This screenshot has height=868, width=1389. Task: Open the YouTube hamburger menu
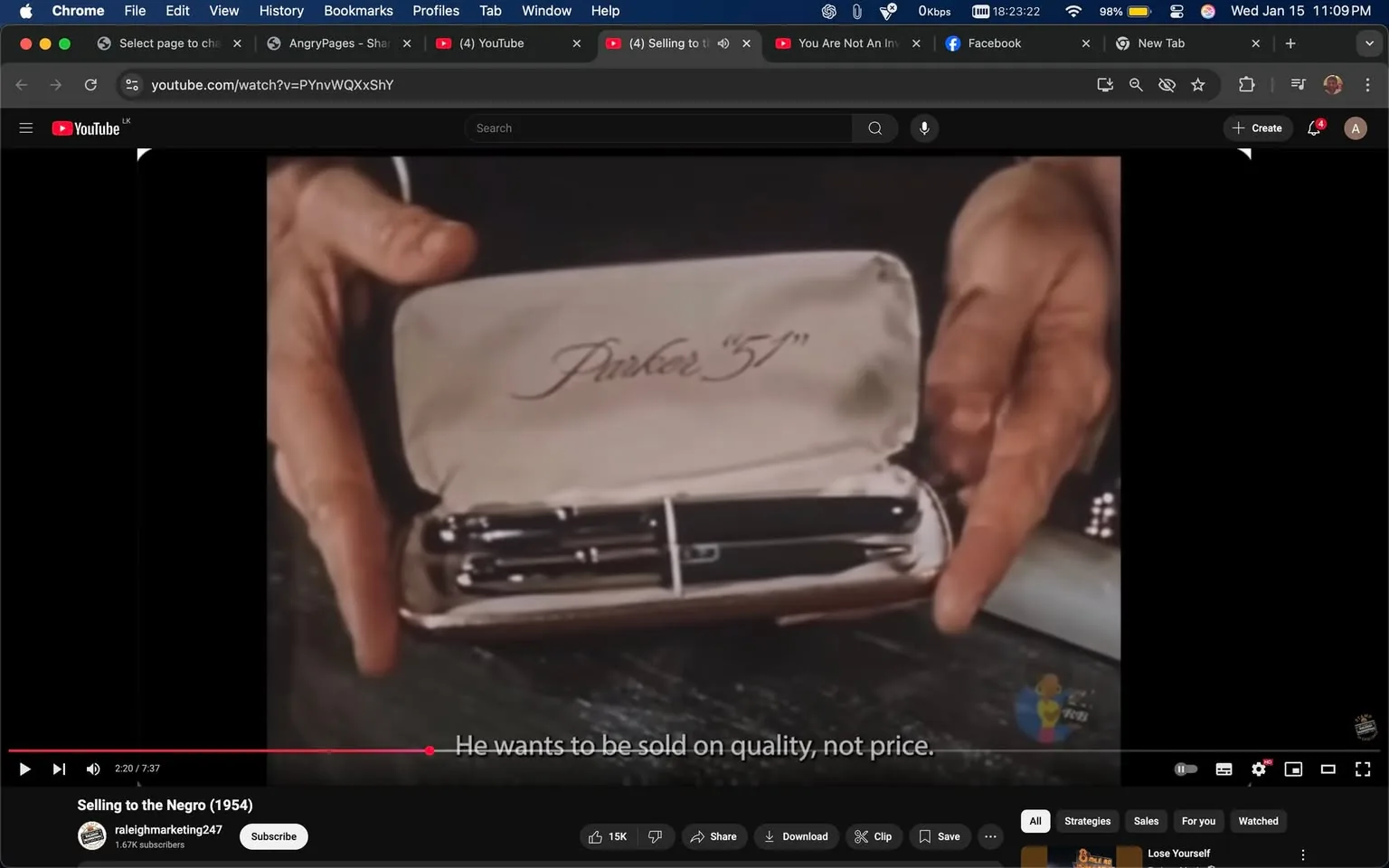25,127
